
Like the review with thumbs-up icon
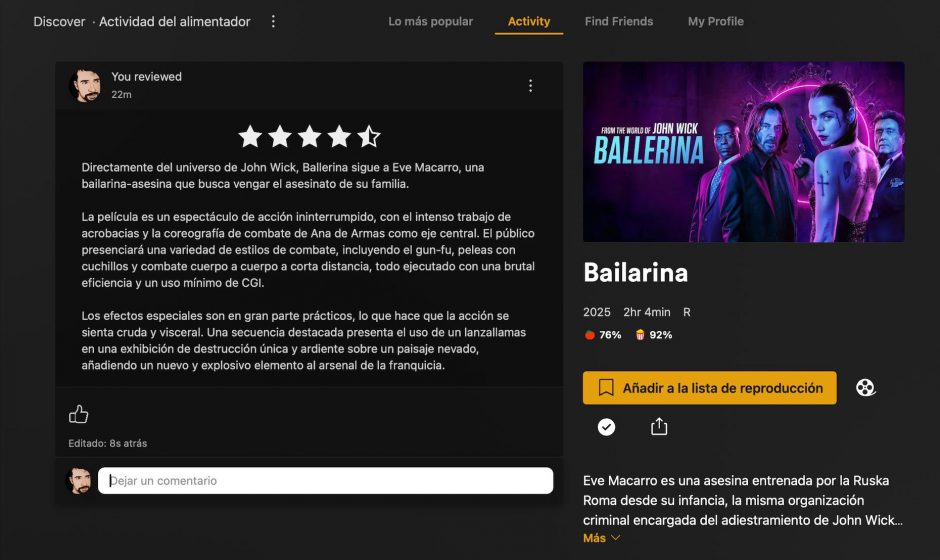coord(79,414)
